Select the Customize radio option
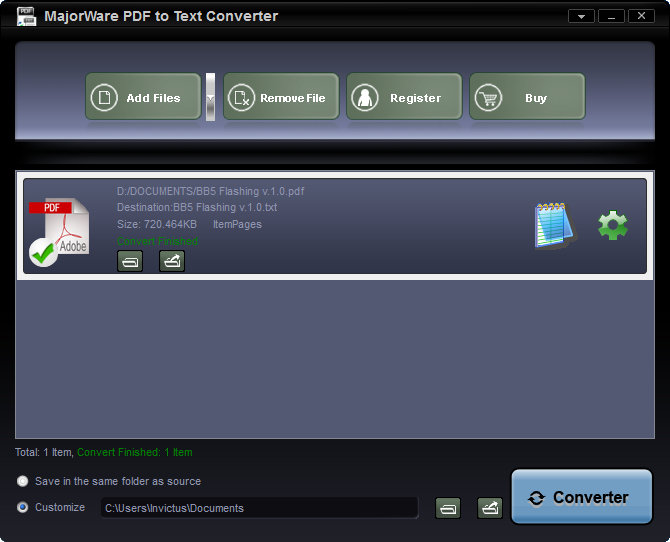This screenshot has height=542, width=670. click(23, 507)
